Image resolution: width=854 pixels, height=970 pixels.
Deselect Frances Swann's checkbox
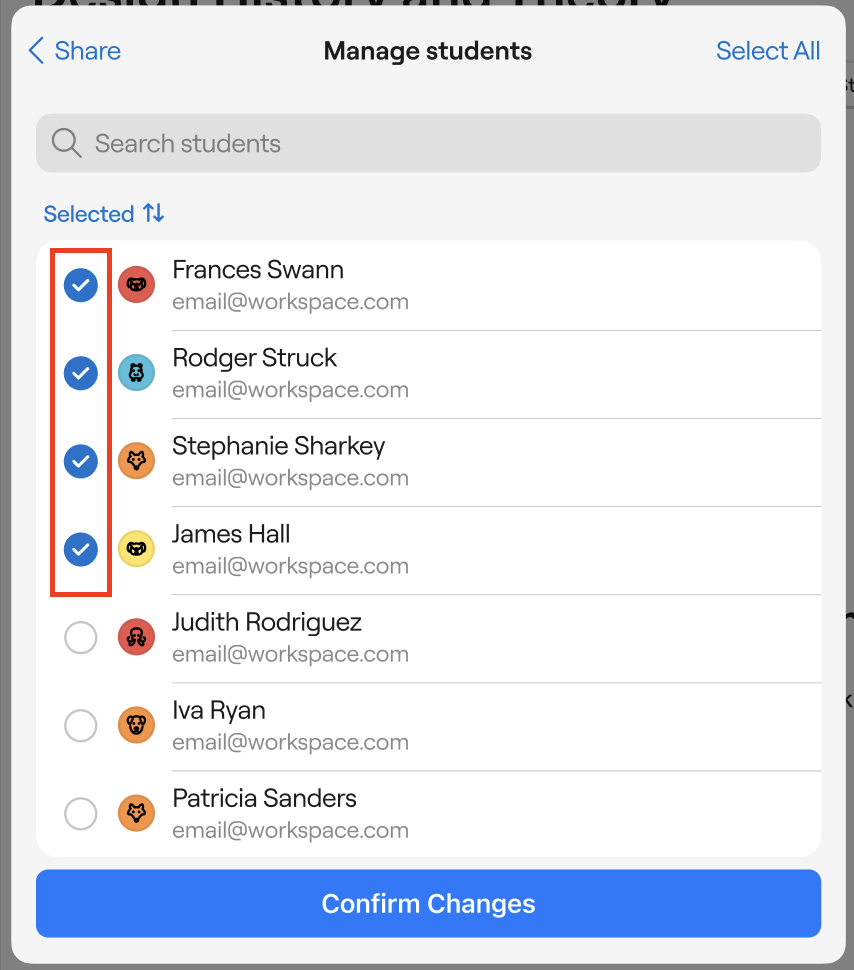point(81,286)
